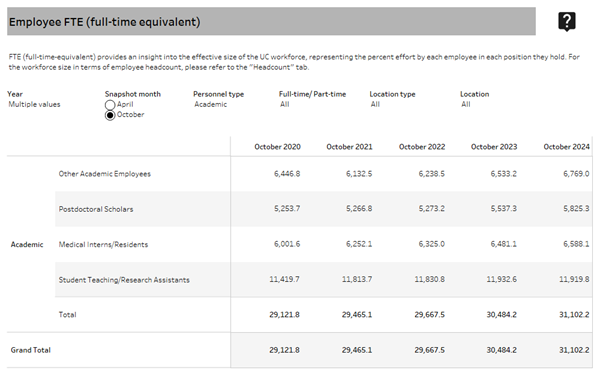Click Postdoctoral Scholars value 5,253.7

point(287,209)
